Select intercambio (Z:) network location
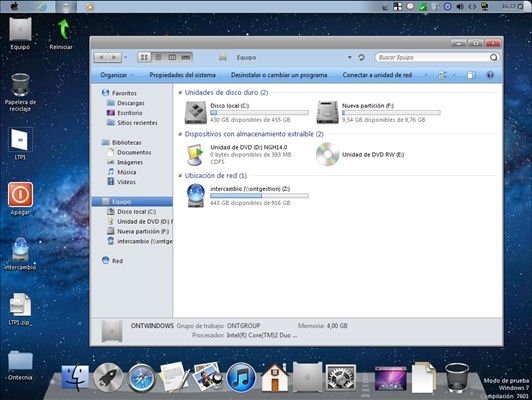 247,196
